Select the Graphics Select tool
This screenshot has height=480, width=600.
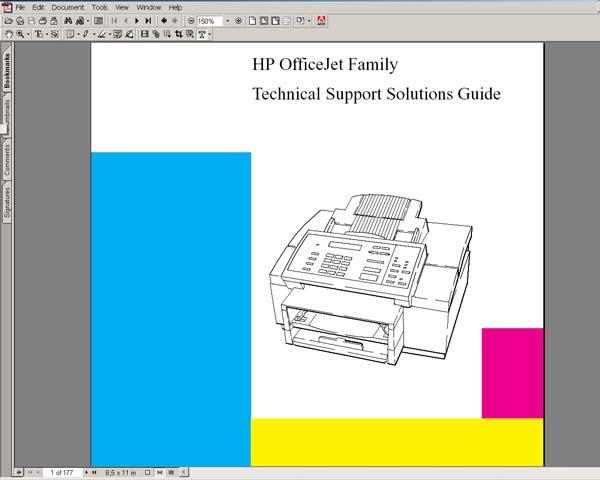click(55, 34)
